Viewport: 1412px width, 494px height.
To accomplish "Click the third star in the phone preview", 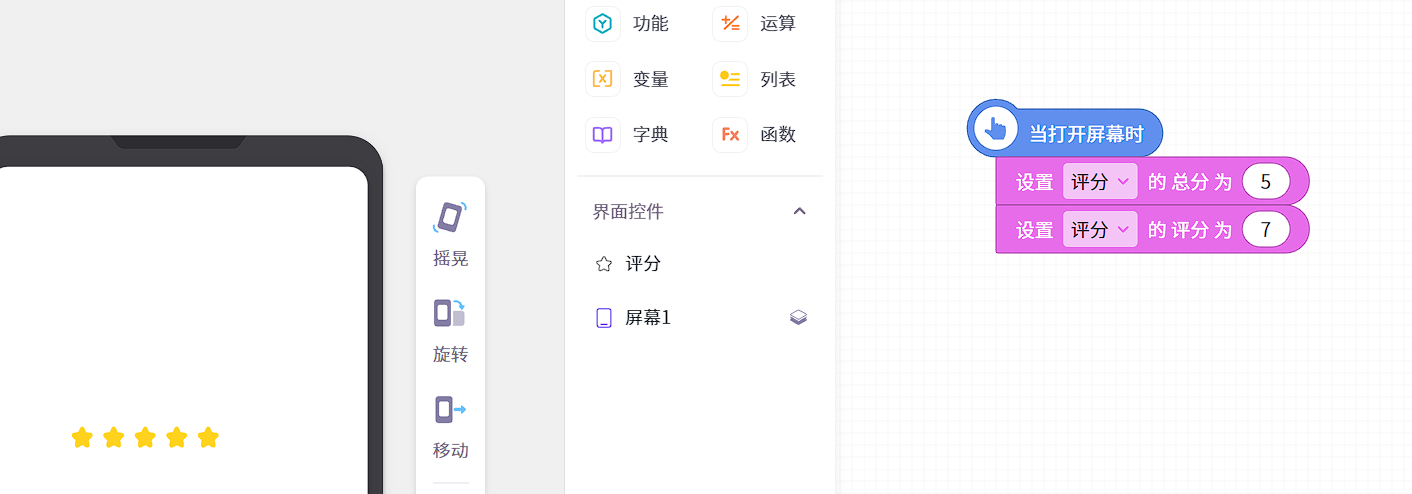I will coord(145,437).
